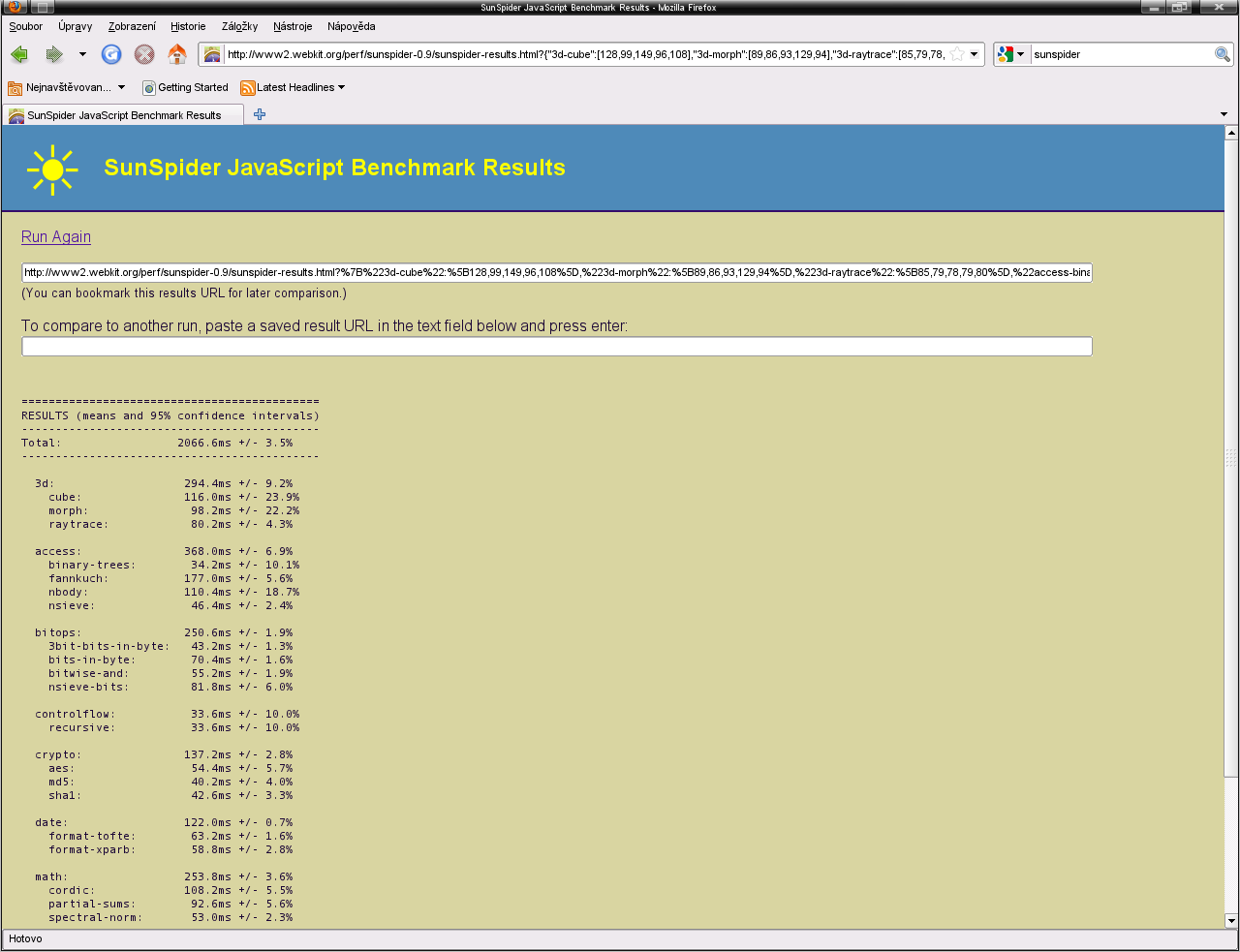
Task: Open the Getting Started bookmark
Action: (186, 87)
